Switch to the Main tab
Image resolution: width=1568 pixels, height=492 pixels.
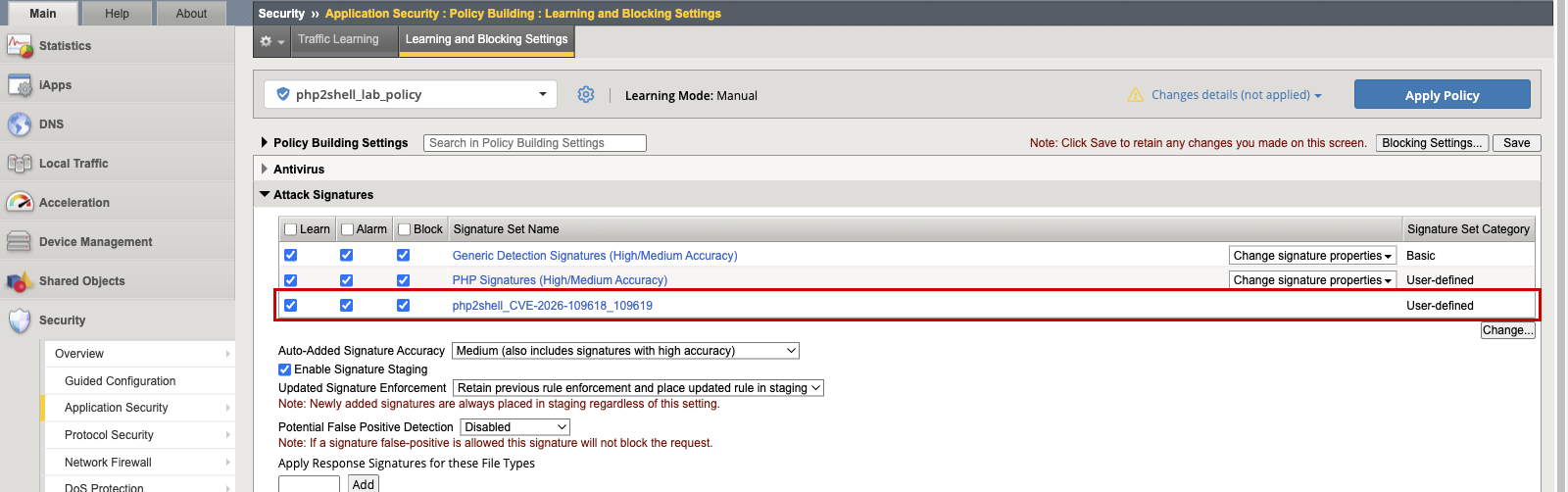click(42, 14)
